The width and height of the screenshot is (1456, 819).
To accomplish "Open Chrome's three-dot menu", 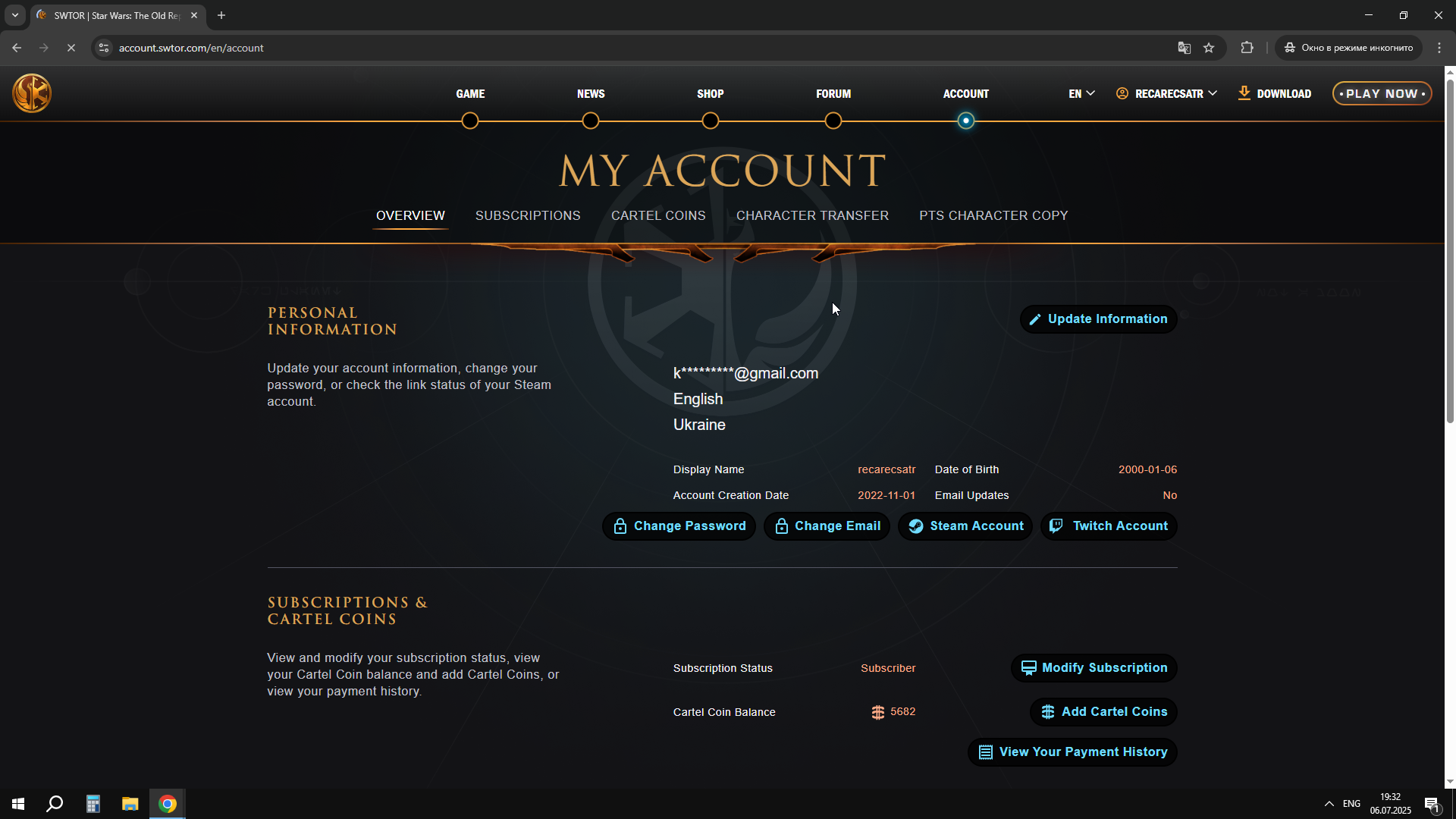I will pos(1439,48).
